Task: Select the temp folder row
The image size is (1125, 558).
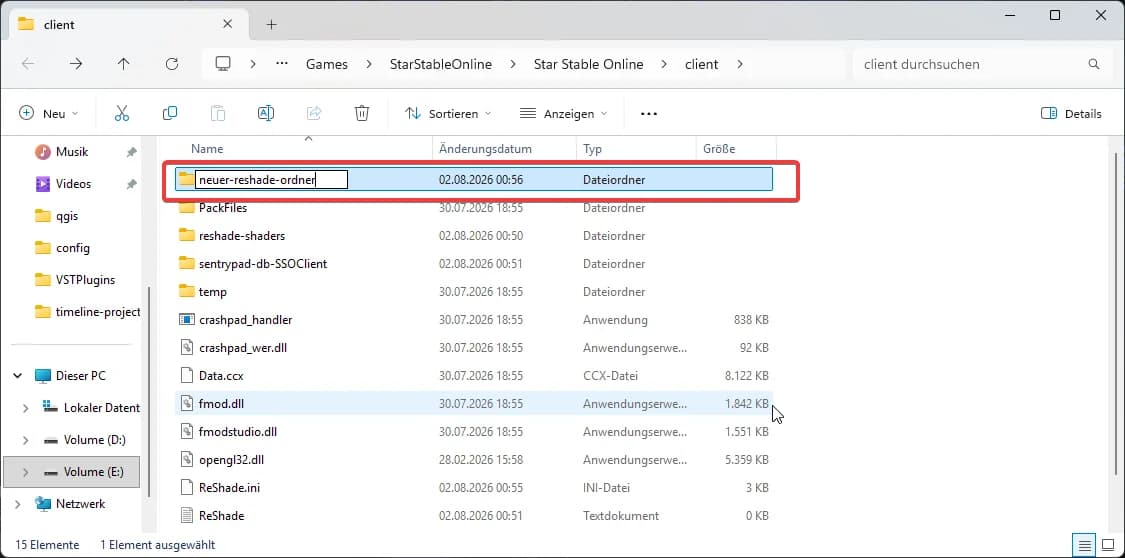Action: 474,292
